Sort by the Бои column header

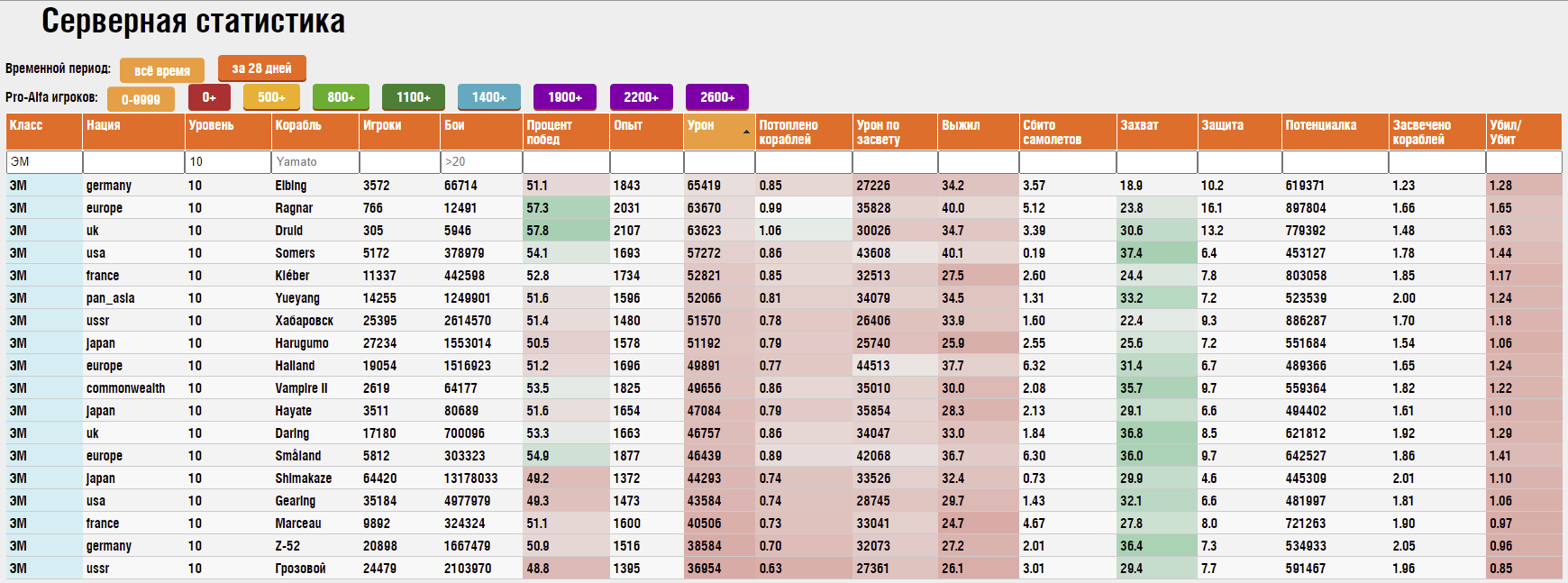(482, 132)
